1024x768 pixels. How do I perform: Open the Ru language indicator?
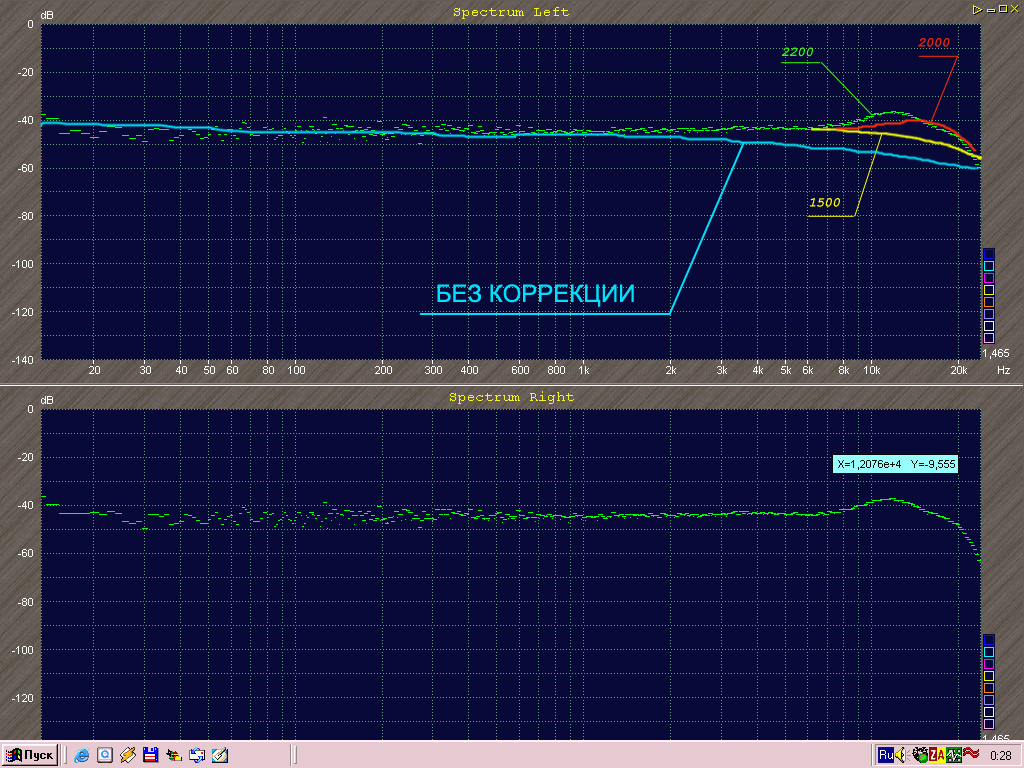pos(886,755)
